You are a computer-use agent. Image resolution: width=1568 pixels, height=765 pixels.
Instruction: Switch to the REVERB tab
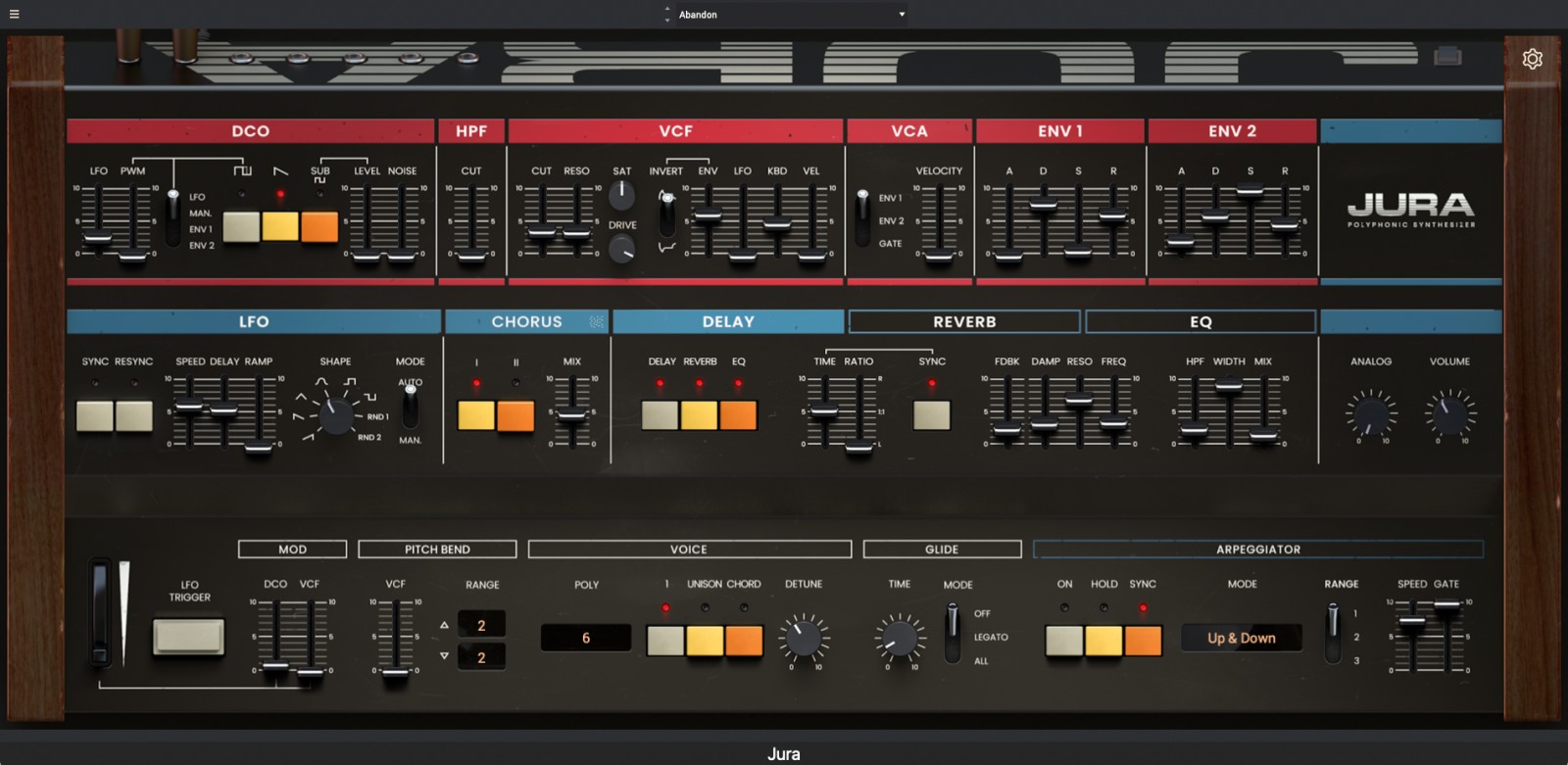(x=964, y=321)
